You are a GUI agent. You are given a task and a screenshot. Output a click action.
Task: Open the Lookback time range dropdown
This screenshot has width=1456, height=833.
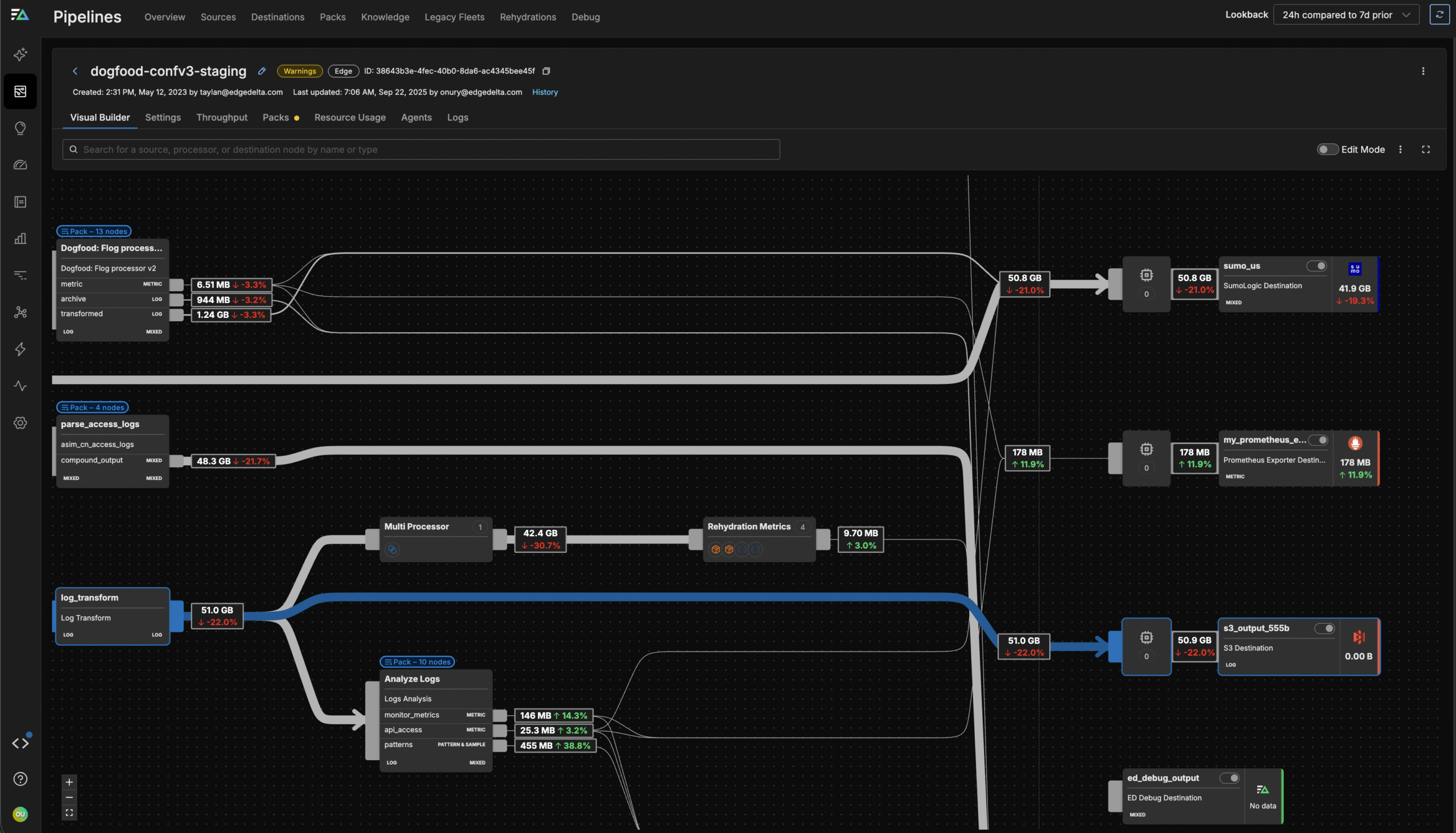click(x=1346, y=15)
